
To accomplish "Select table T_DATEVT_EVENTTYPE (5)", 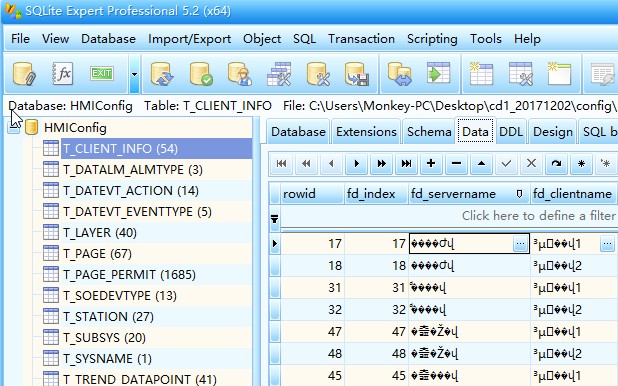I will 137,211.
